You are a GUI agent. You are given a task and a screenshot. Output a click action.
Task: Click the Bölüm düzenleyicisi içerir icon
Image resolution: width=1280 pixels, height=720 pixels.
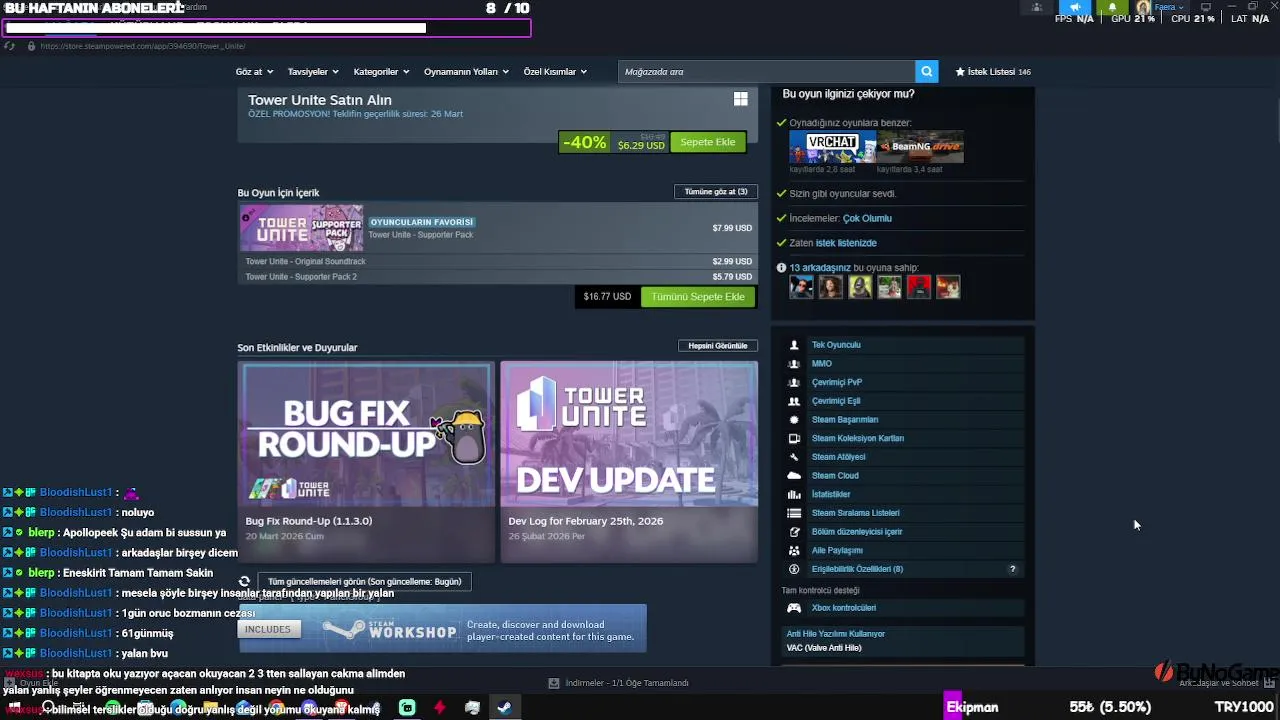[794, 532]
